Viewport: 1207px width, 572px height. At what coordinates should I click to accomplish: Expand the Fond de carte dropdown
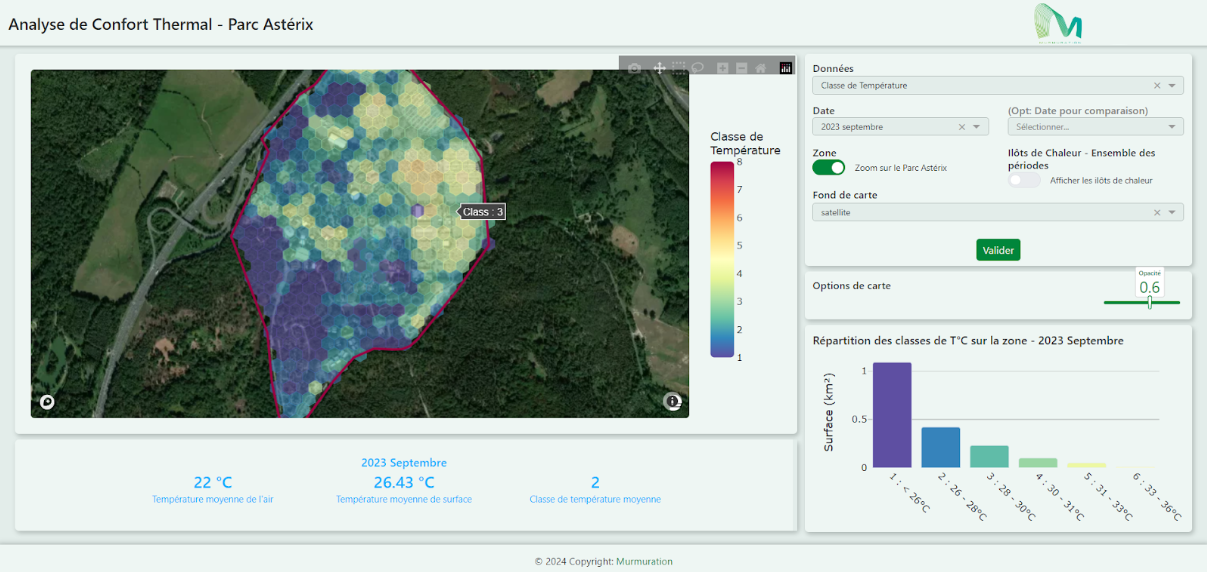click(x=1173, y=212)
